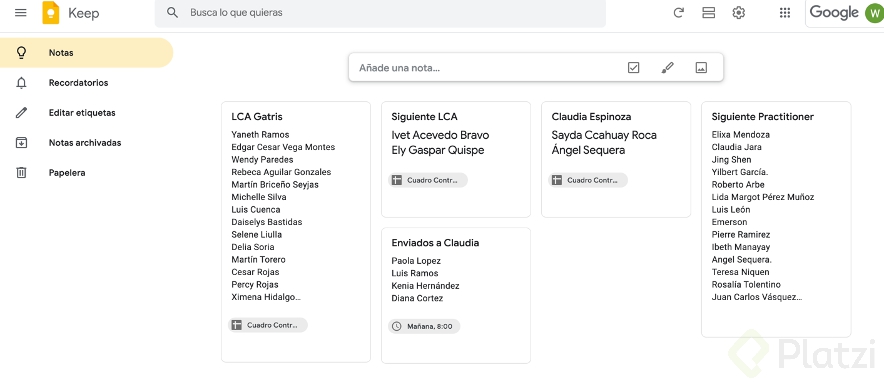Click Daiselys Bastidas line
Image resolution: width=884 pixels, height=382 pixels.
267,222
